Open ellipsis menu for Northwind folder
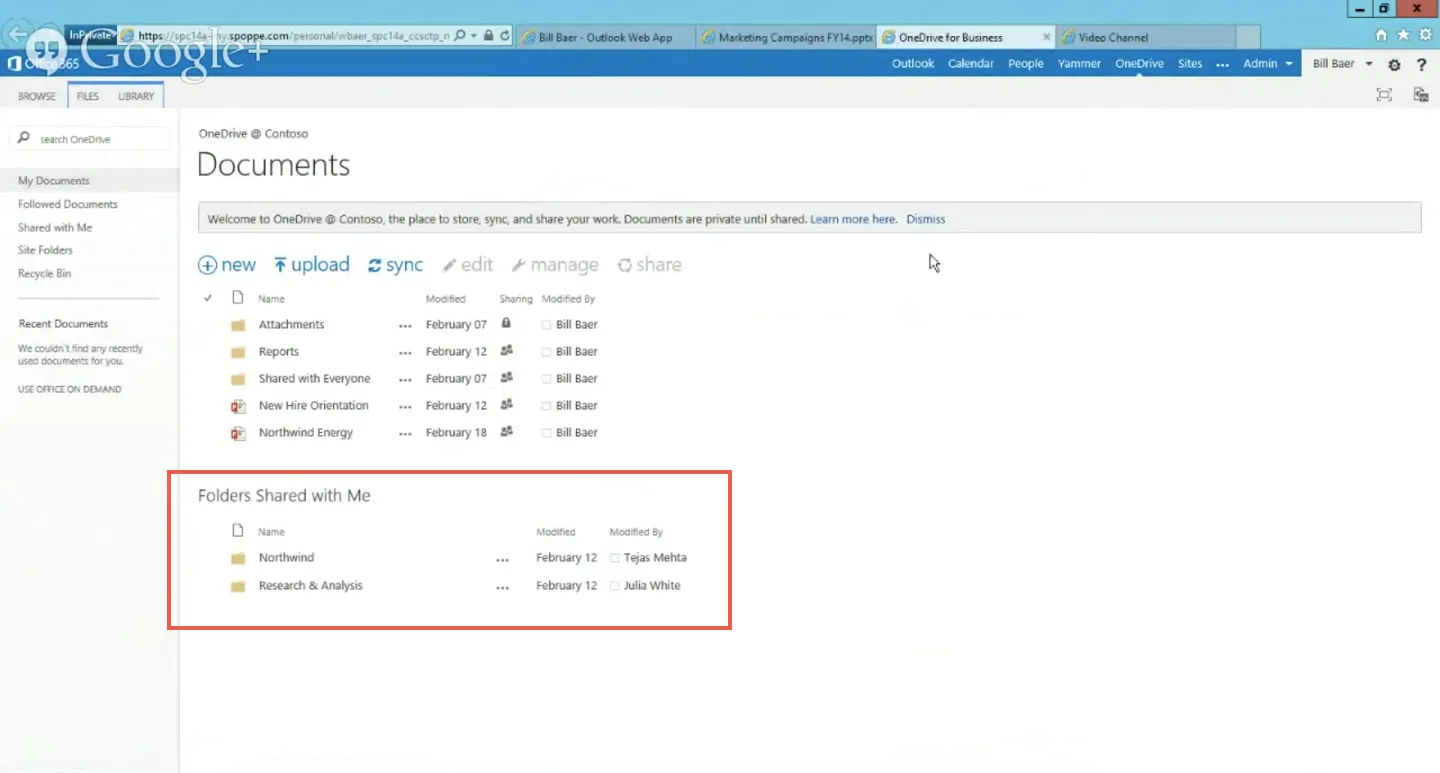Image resolution: width=1440 pixels, height=773 pixels. [503, 560]
